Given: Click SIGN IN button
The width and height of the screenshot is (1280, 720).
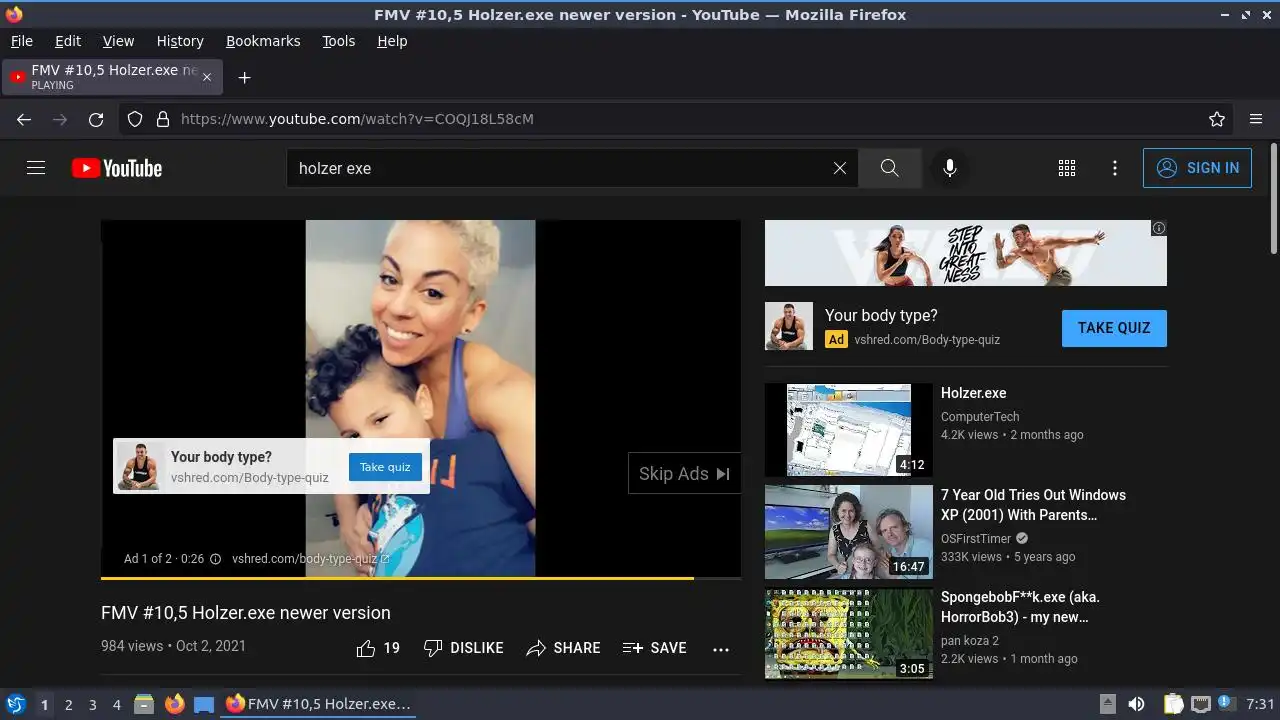Looking at the screenshot, I should click(1197, 168).
